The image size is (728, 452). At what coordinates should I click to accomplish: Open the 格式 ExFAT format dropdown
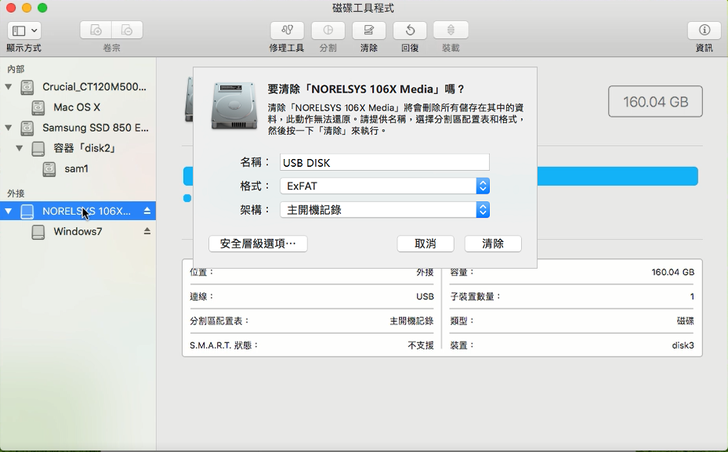[482, 186]
